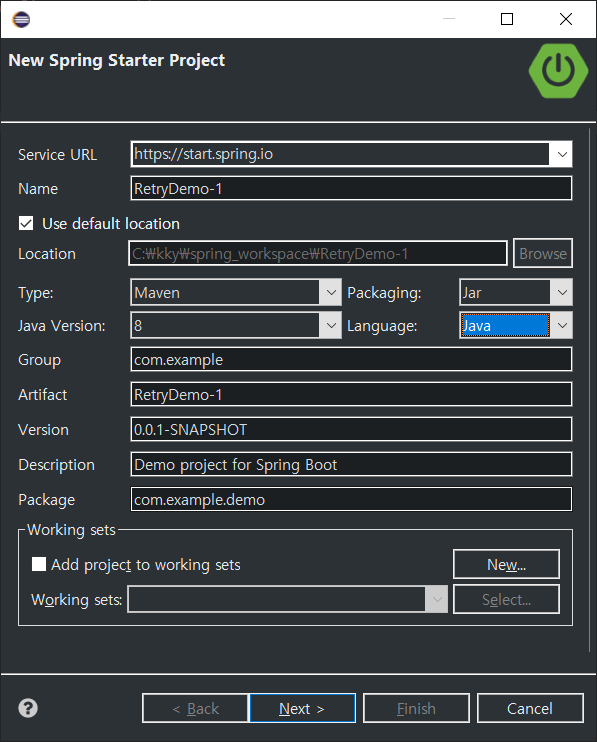Uncheck Use default location
This screenshot has width=597, height=742.
point(26,223)
